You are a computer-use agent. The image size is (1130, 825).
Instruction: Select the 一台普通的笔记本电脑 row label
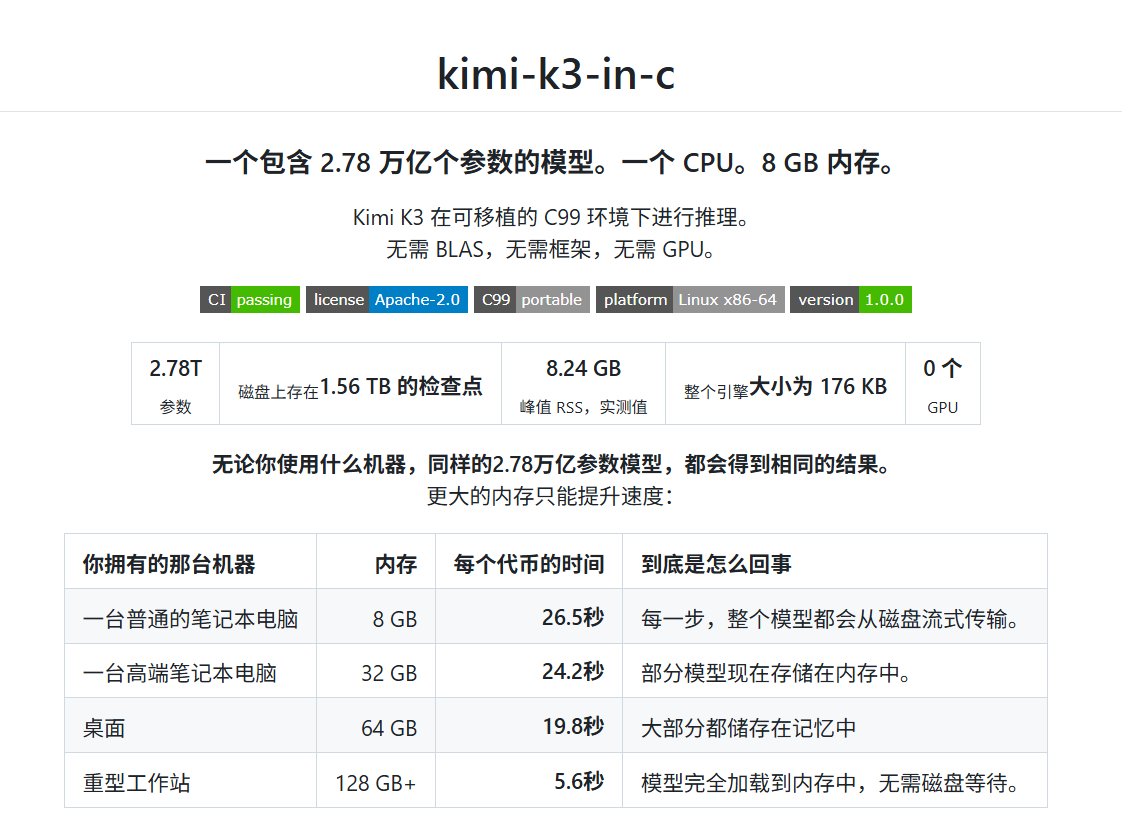click(191, 618)
